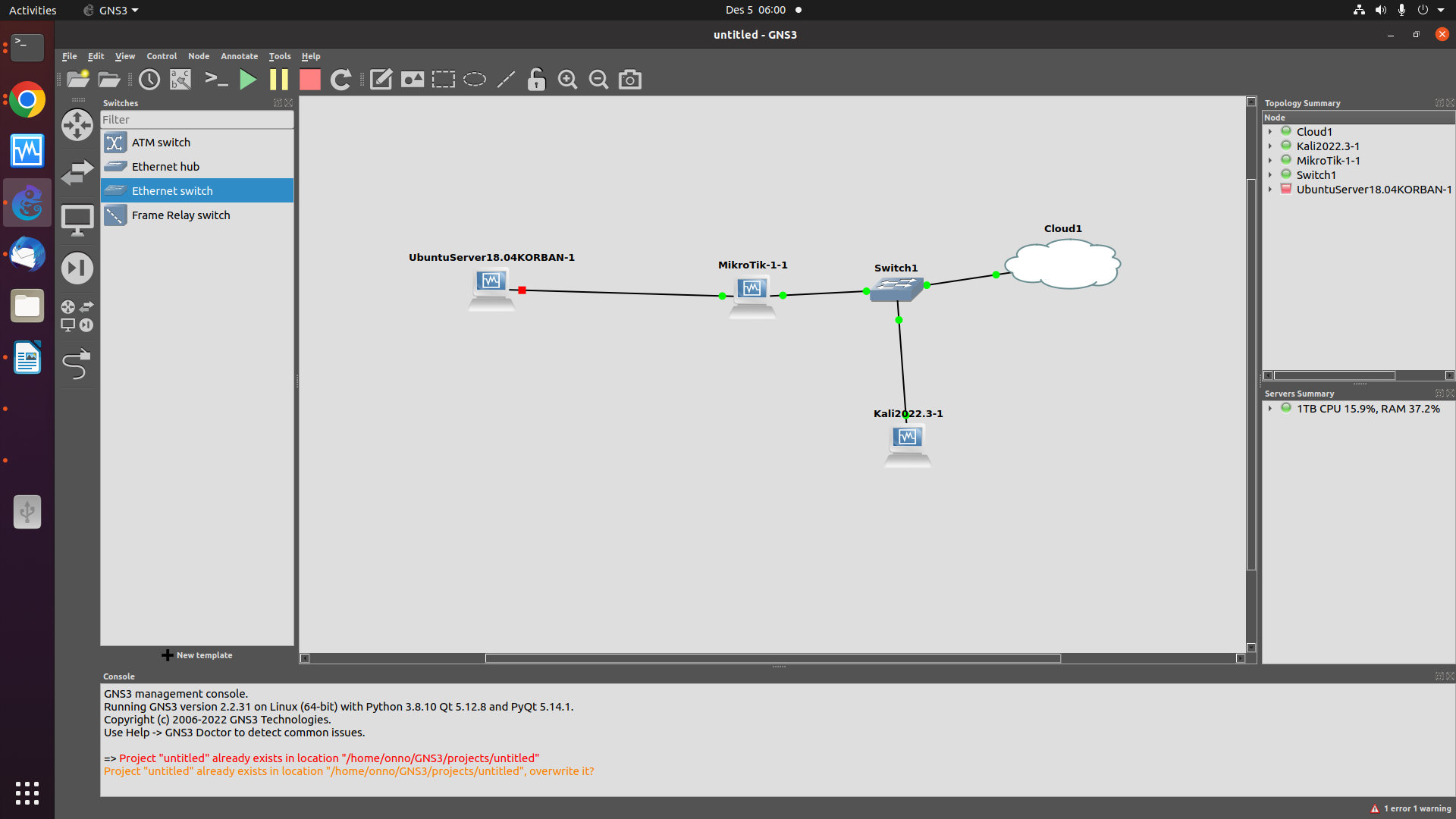Expand the 1TB server summary entry
The image size is (1456, 819).
point(1270,409)
